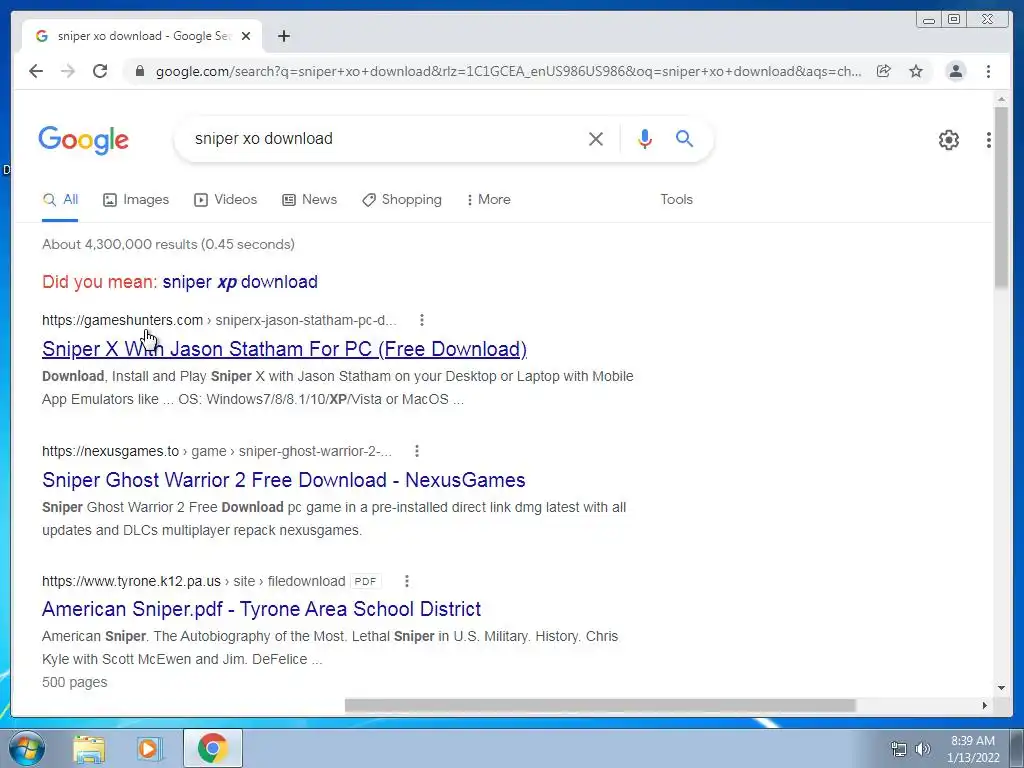Viewport: 1024px width, 768px height.
Task: Click the vertical scrollbar up arrow
Action: click(x=1001, y=99)
